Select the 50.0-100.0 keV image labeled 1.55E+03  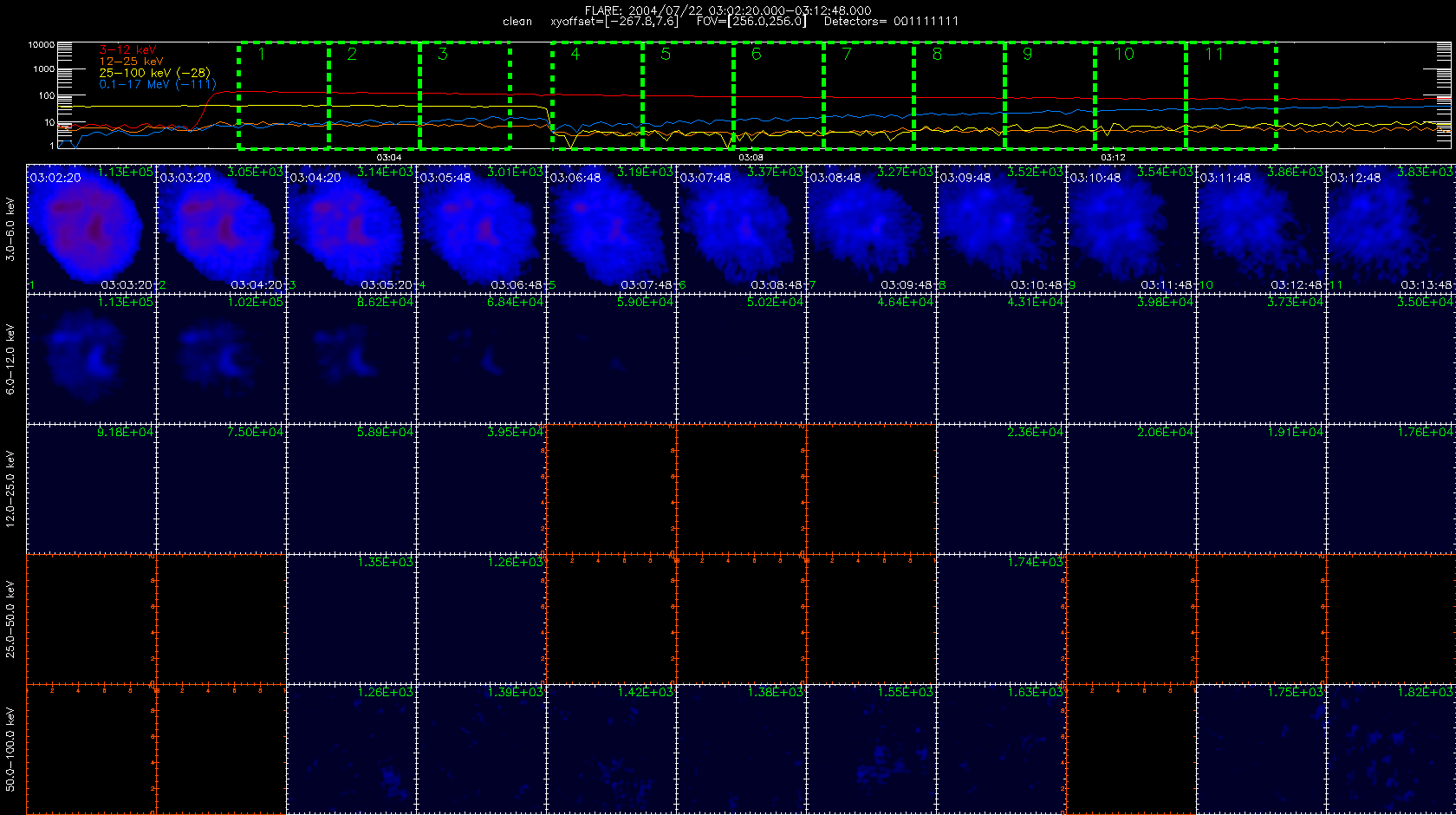click(x=871, y=749)
